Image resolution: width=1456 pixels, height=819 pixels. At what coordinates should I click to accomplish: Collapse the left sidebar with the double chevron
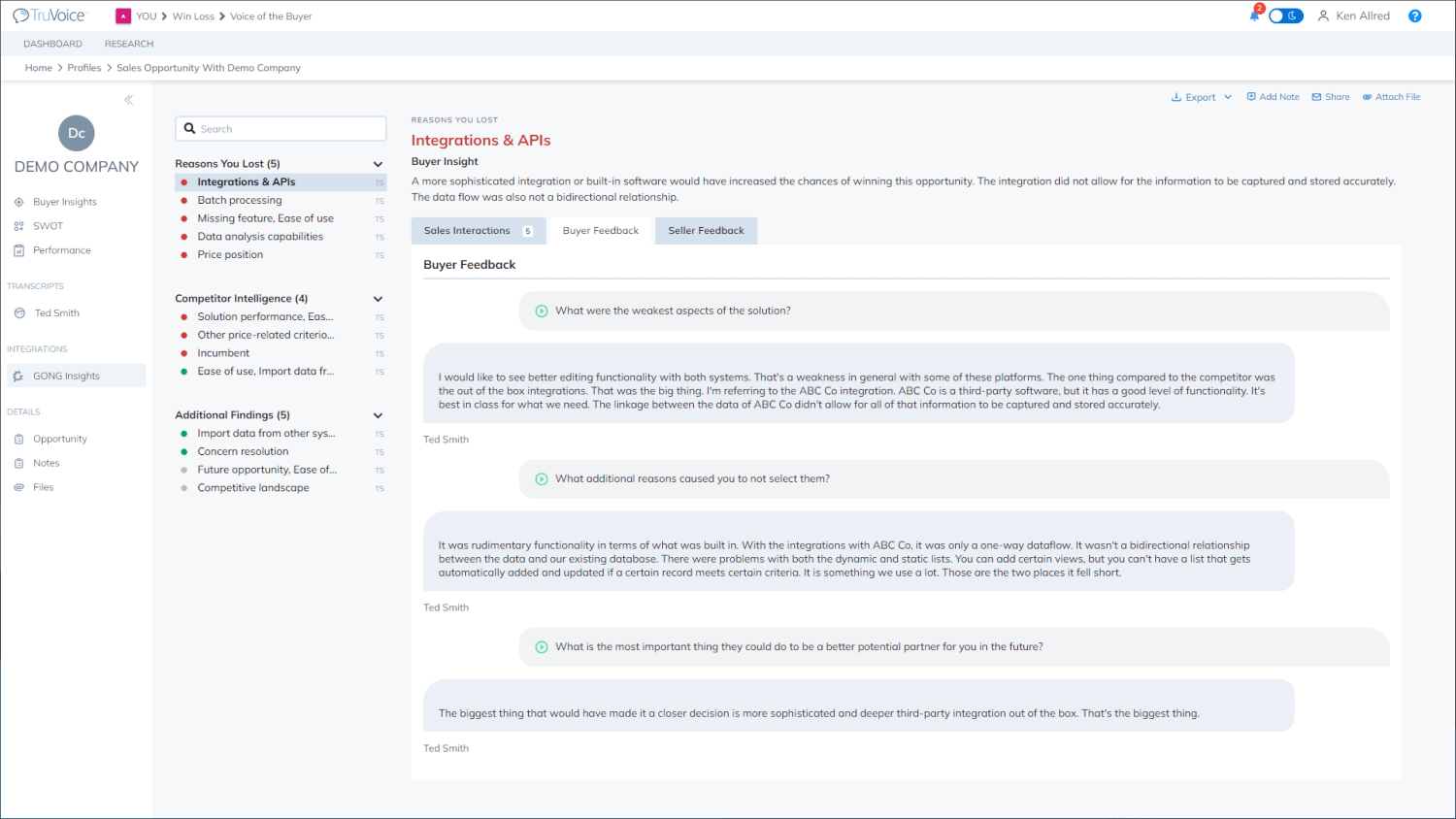pos(128,100)
